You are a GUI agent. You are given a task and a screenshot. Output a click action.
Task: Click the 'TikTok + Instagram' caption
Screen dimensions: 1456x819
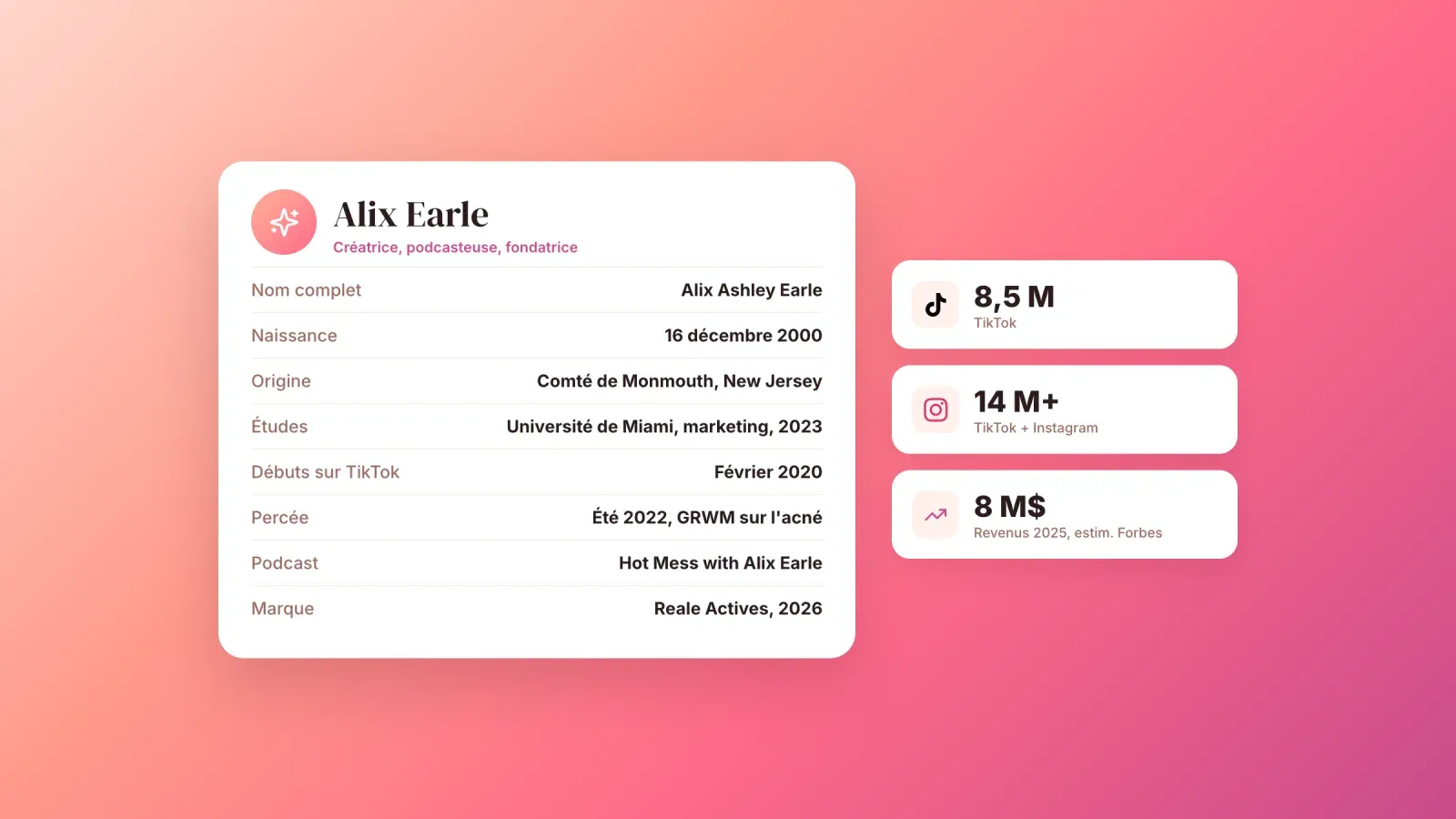[x=1036, y=428]
